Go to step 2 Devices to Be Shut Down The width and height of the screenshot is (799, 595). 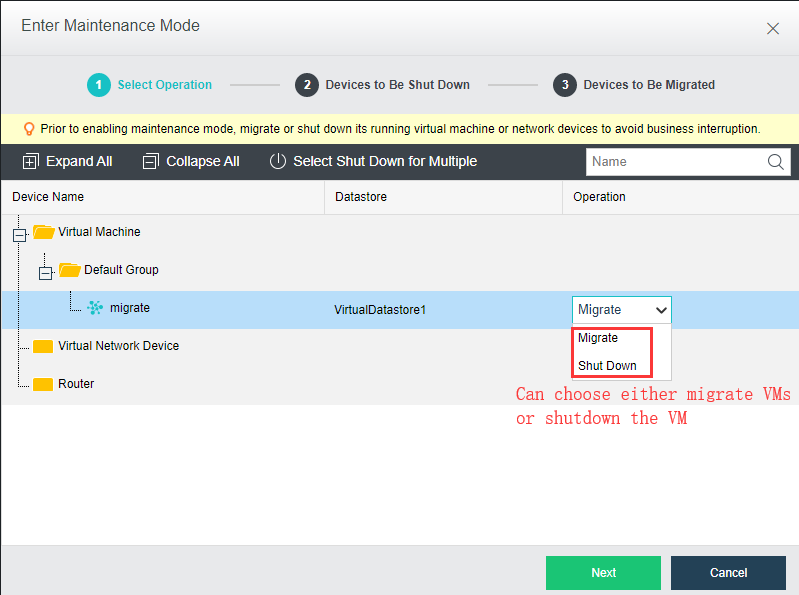pyautogui.click(x=382, y=85)
